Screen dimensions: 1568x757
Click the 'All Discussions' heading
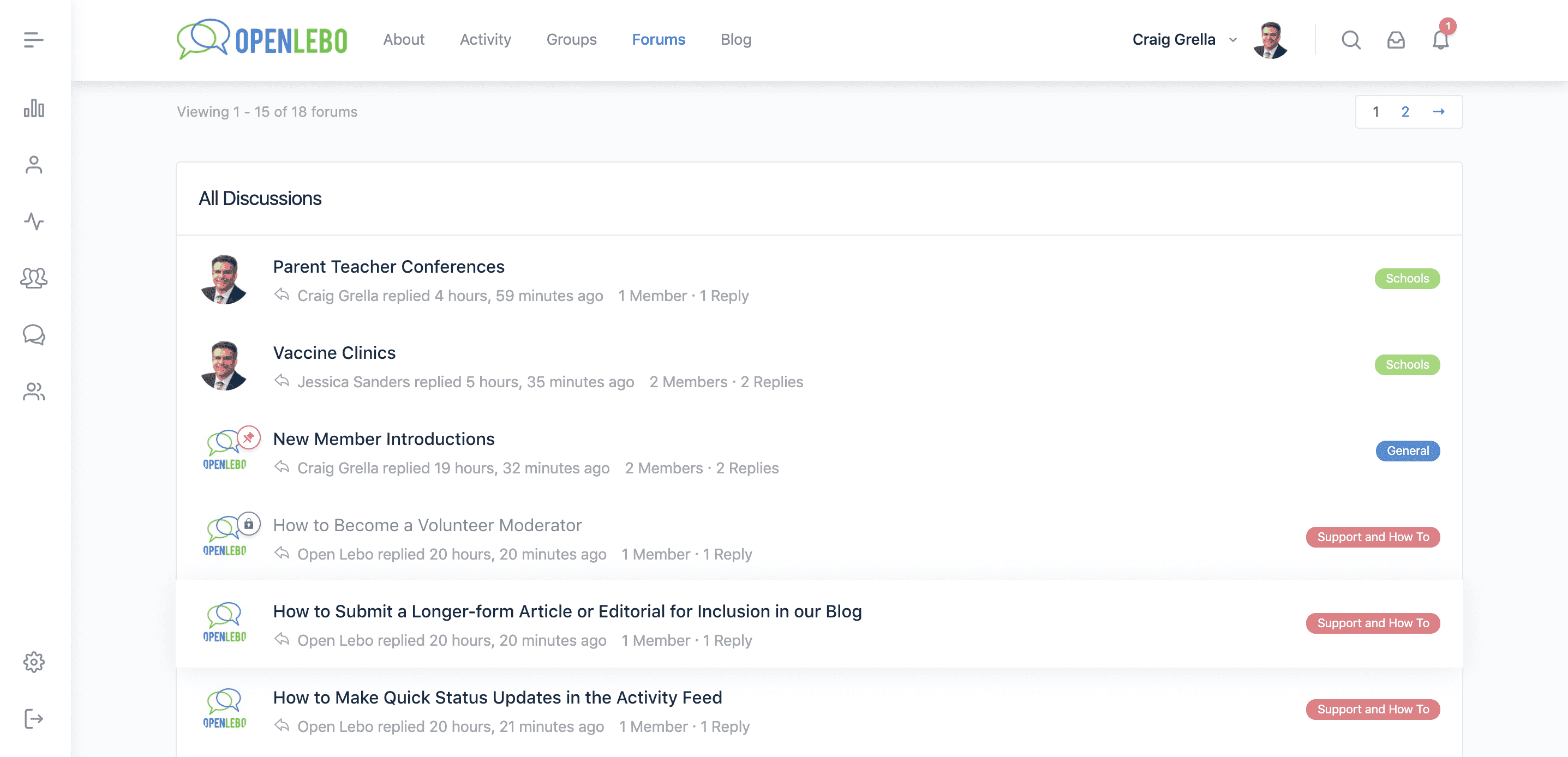click(260, 199)
